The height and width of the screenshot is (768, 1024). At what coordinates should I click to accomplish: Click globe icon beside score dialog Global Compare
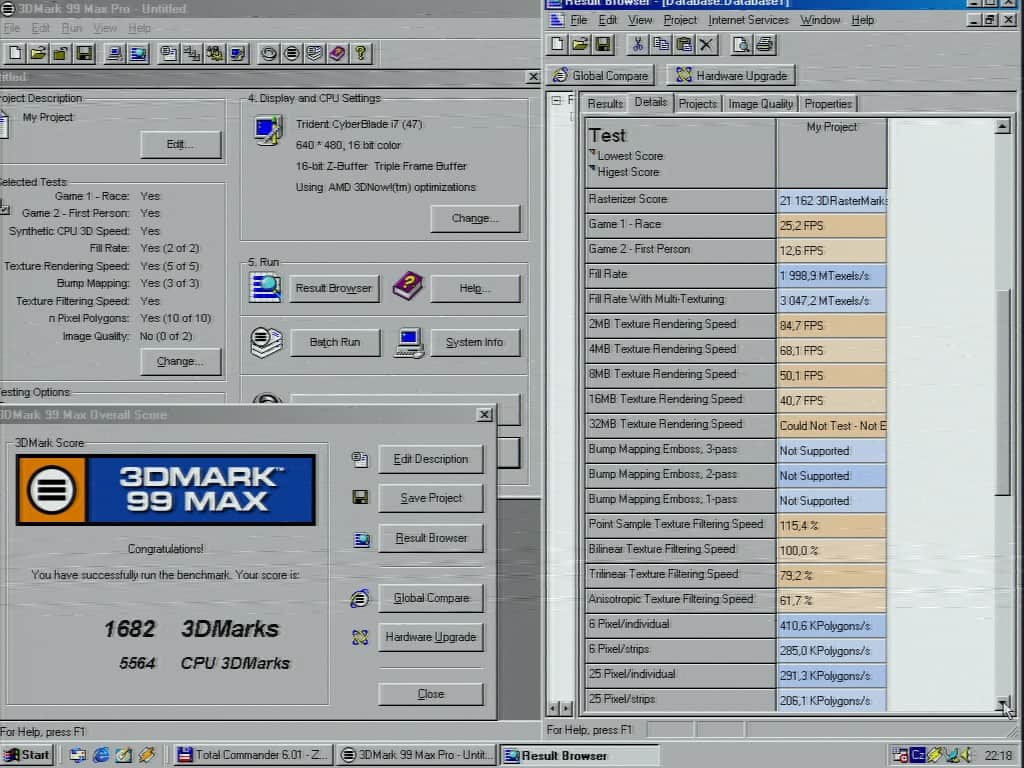pyautogui.click(x=359, y=598)
